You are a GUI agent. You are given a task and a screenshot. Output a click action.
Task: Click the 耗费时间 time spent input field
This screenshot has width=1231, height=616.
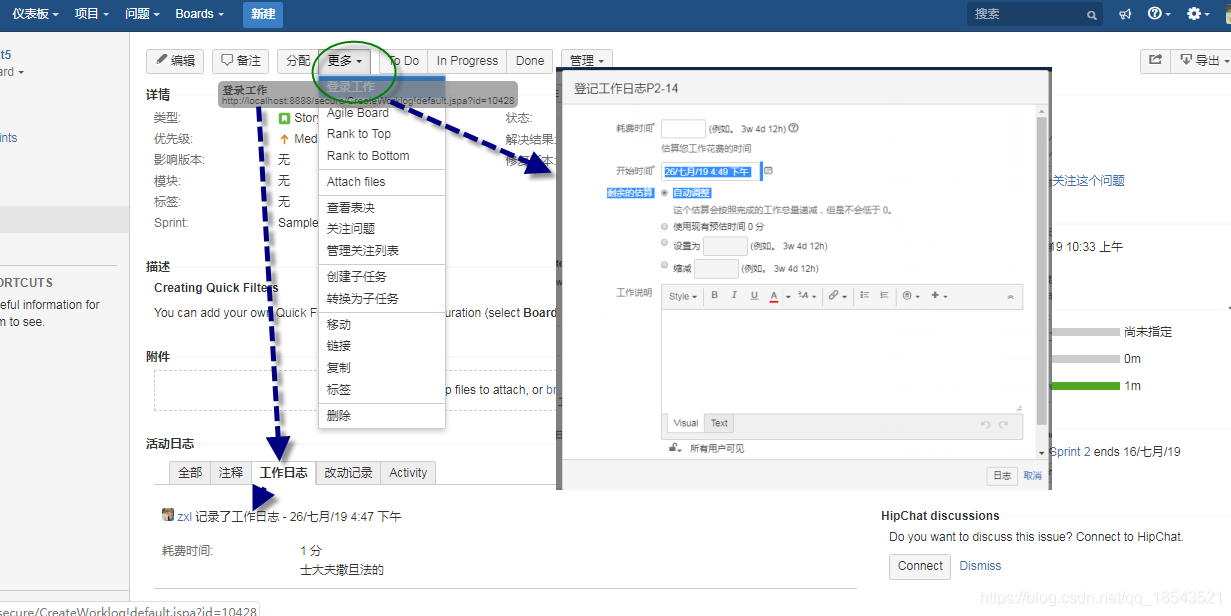point(683,128)
